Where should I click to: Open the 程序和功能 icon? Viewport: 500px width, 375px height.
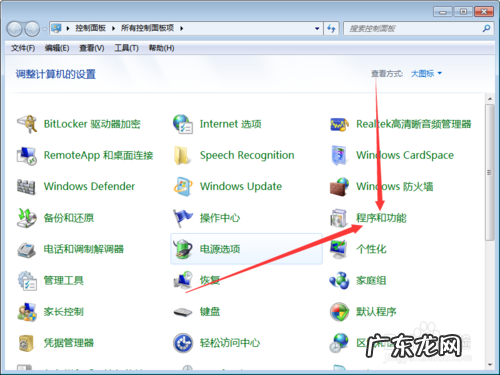pos(339,218)
